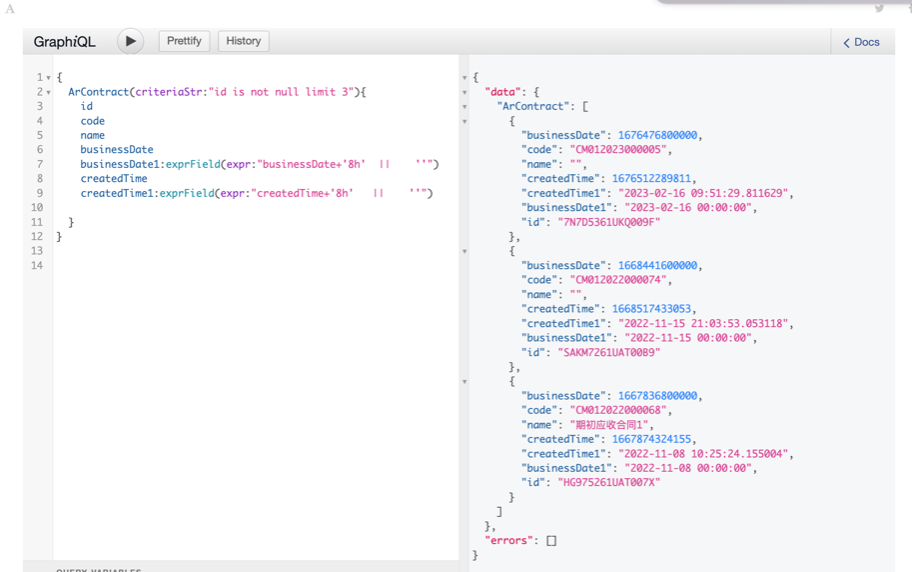This screenshot has width=912, height=572.
Task: Click the Prettify button
Action: click(184, 41)
